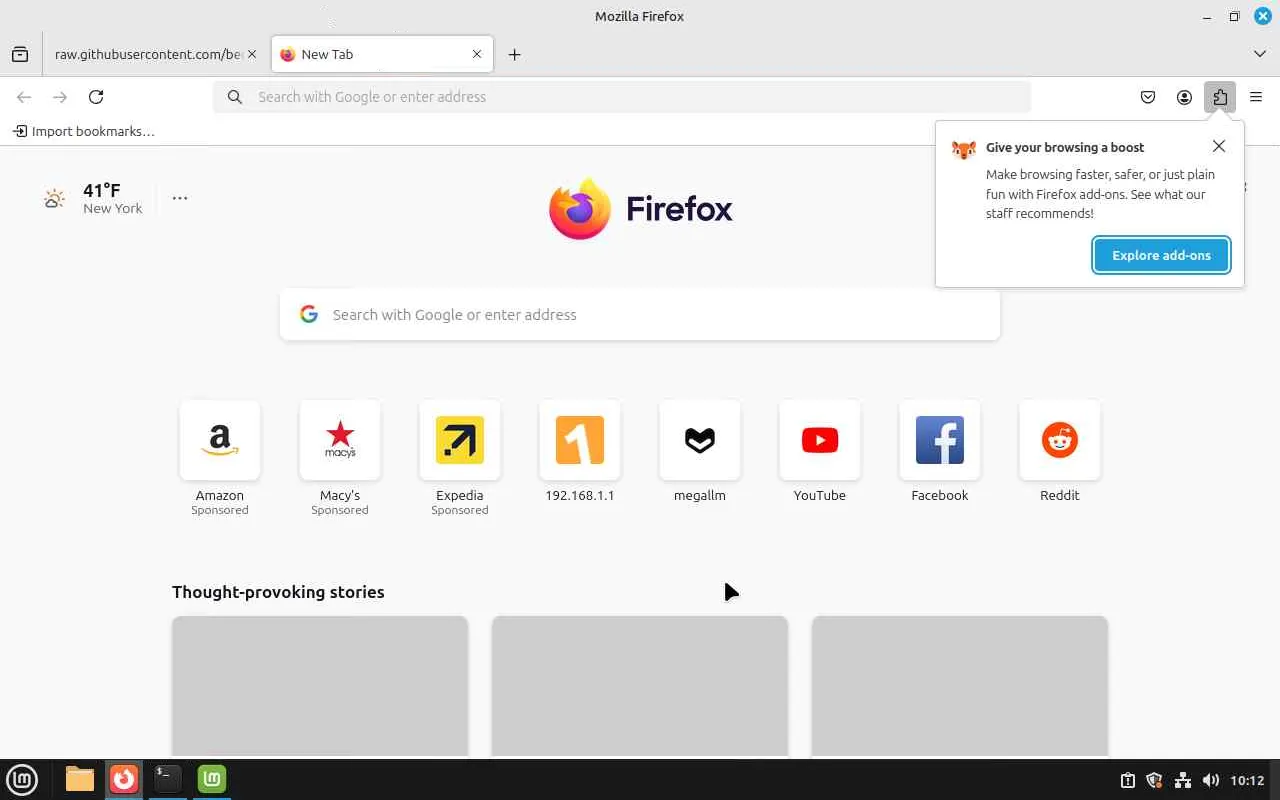Open the third story card placeholder

tap(960, 686)
